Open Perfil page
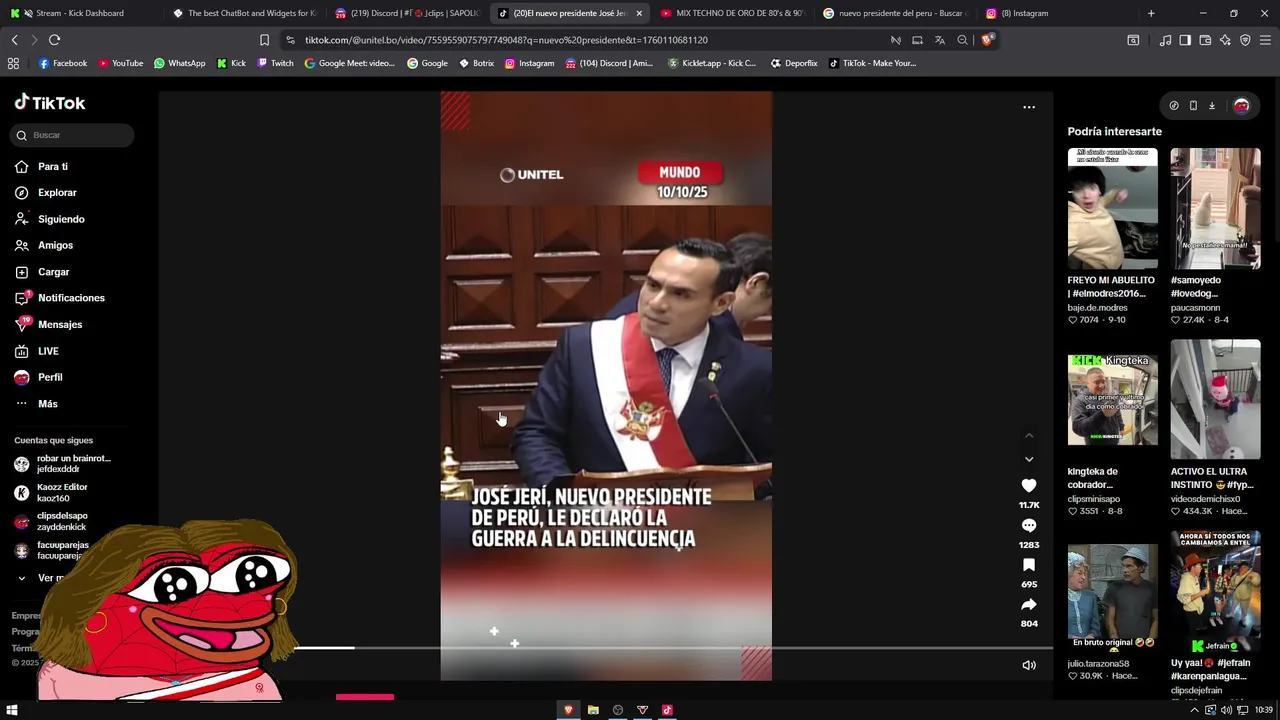 (x=38, y=377)
